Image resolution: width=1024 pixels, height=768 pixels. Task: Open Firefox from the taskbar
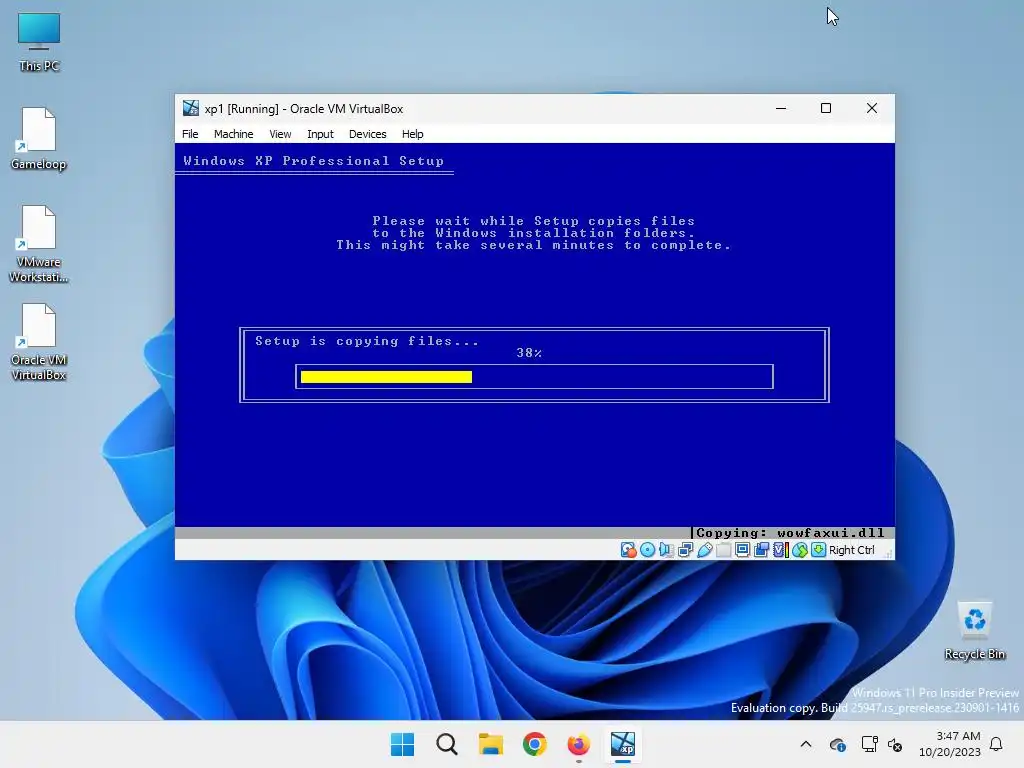pos(579,744)
